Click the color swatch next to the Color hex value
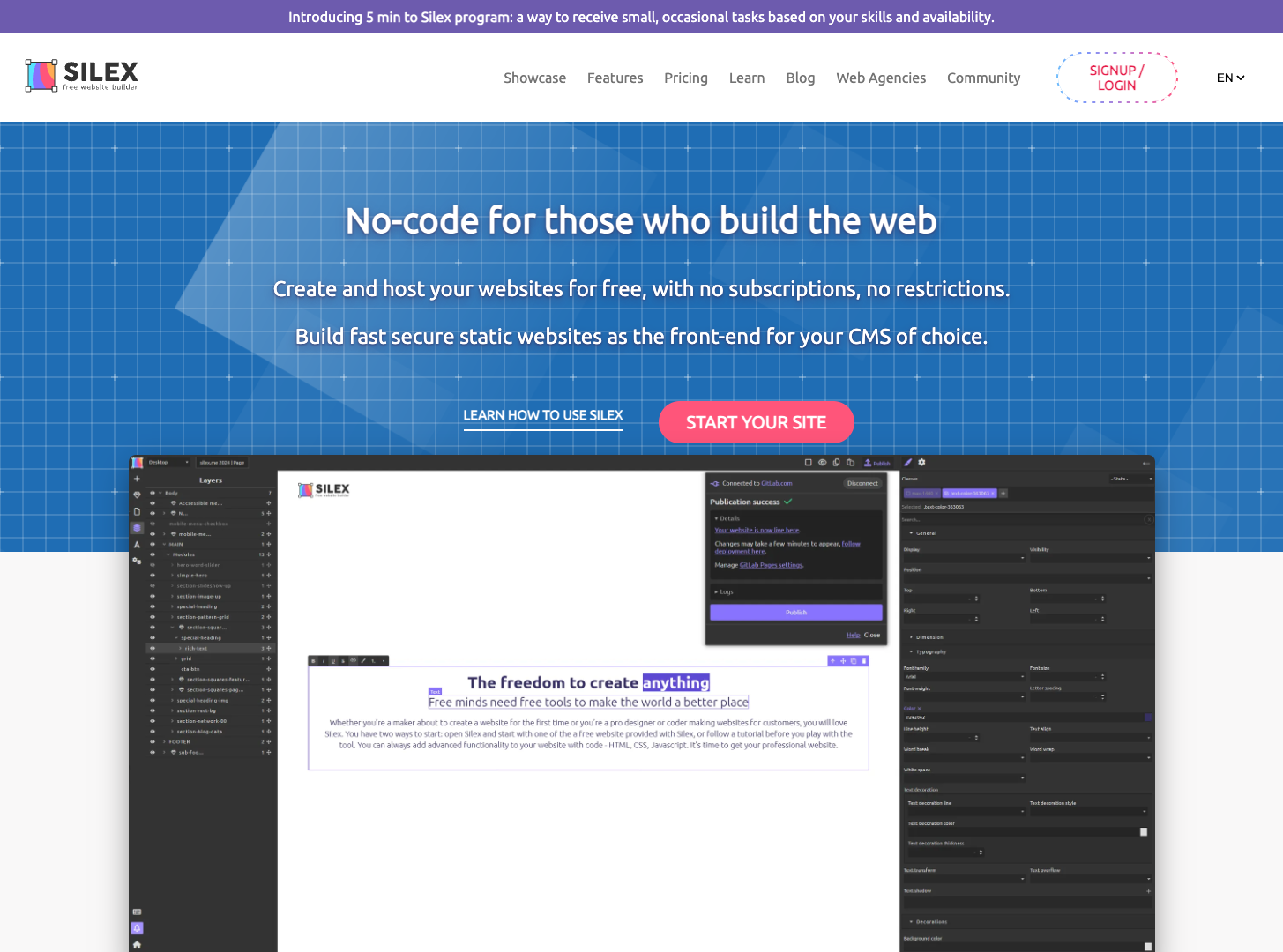The width and height of the screenshot is (1283, 952). click(1149, 718)
